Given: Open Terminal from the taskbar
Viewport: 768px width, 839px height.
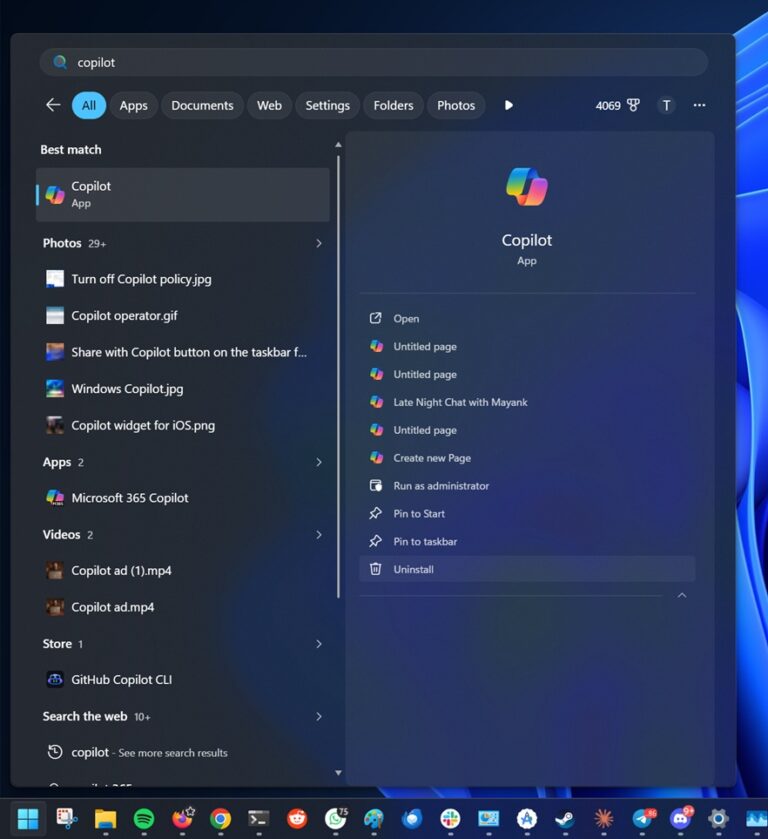Looking at the screenshot, I should click(258, 819).
